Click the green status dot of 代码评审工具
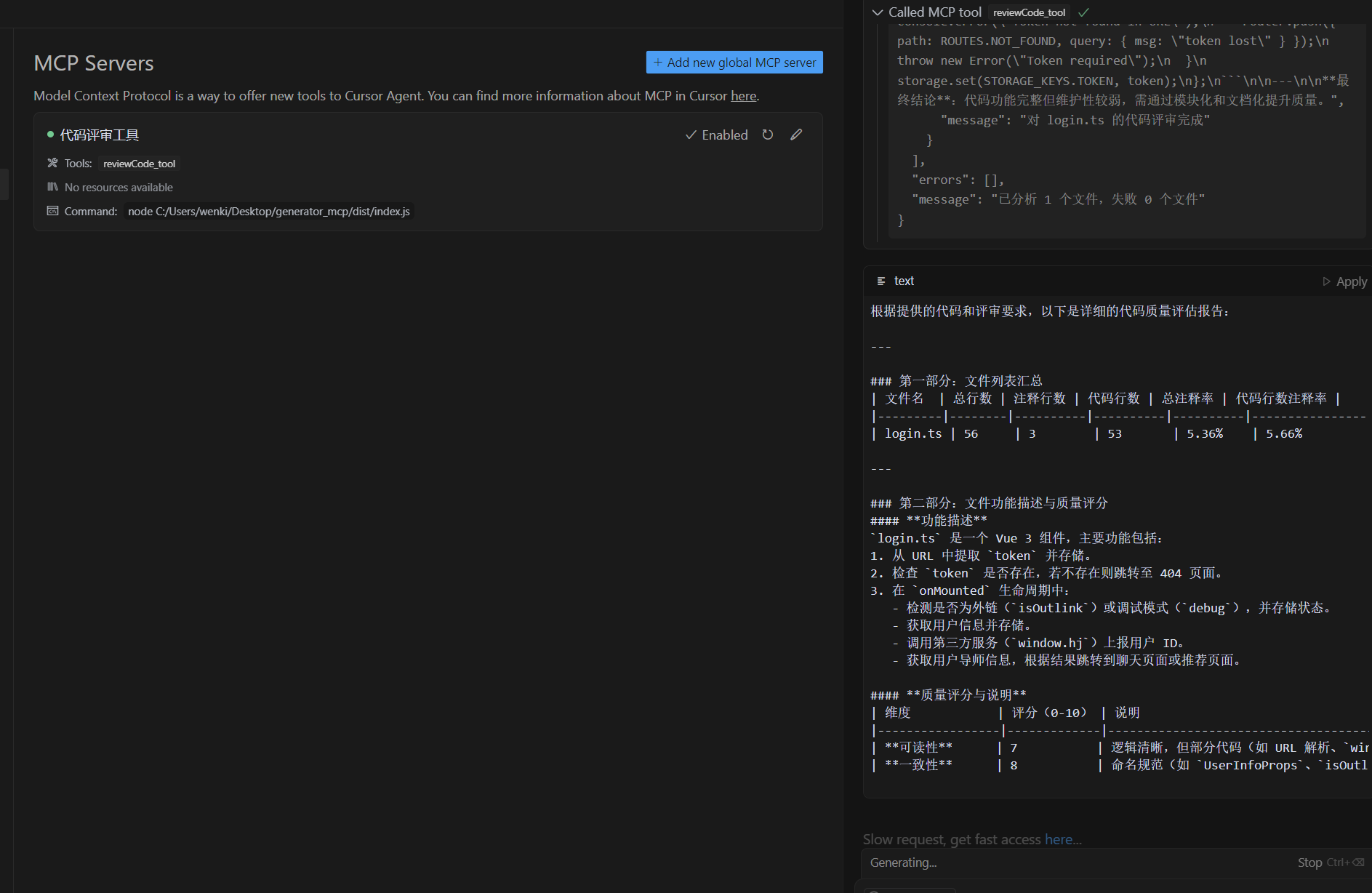 [x=51, y=135]
